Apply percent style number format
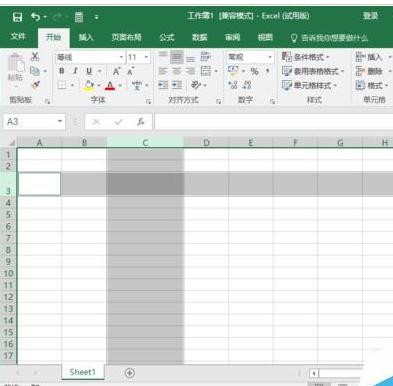The image size is (393, 386). point(255,71)
